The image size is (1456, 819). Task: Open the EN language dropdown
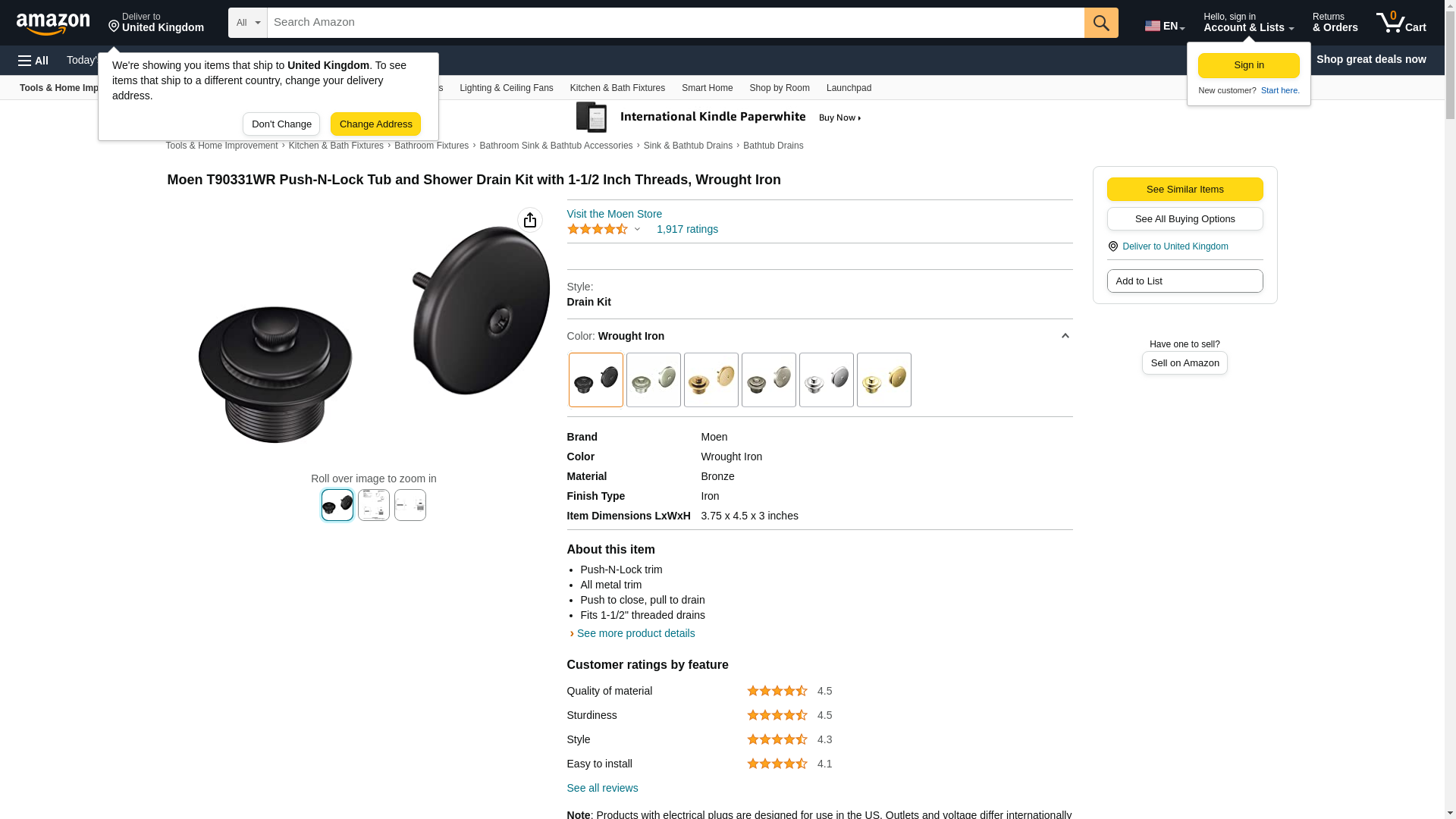pyautogui.click(x=1164, y=26)
